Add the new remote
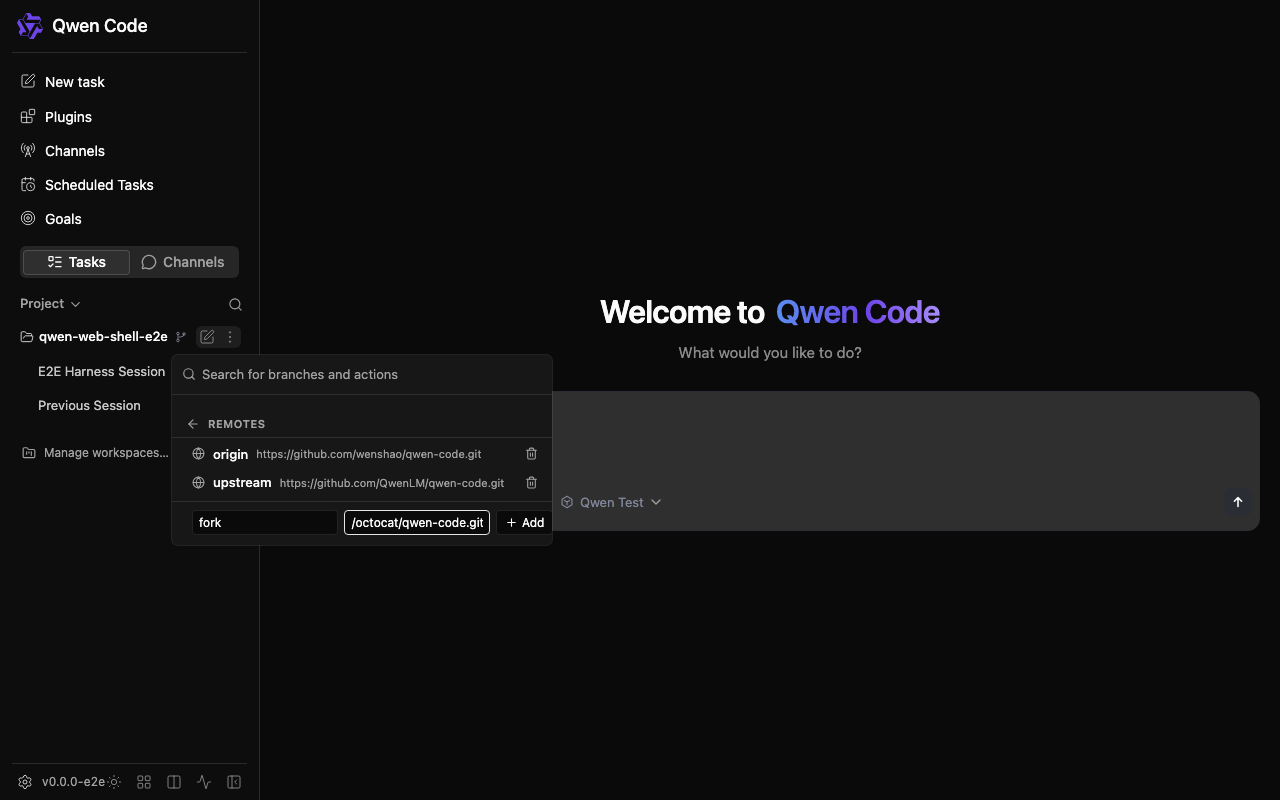This screenshot has height=800, width=1280. pyautogui.click(x=525, y=522)
